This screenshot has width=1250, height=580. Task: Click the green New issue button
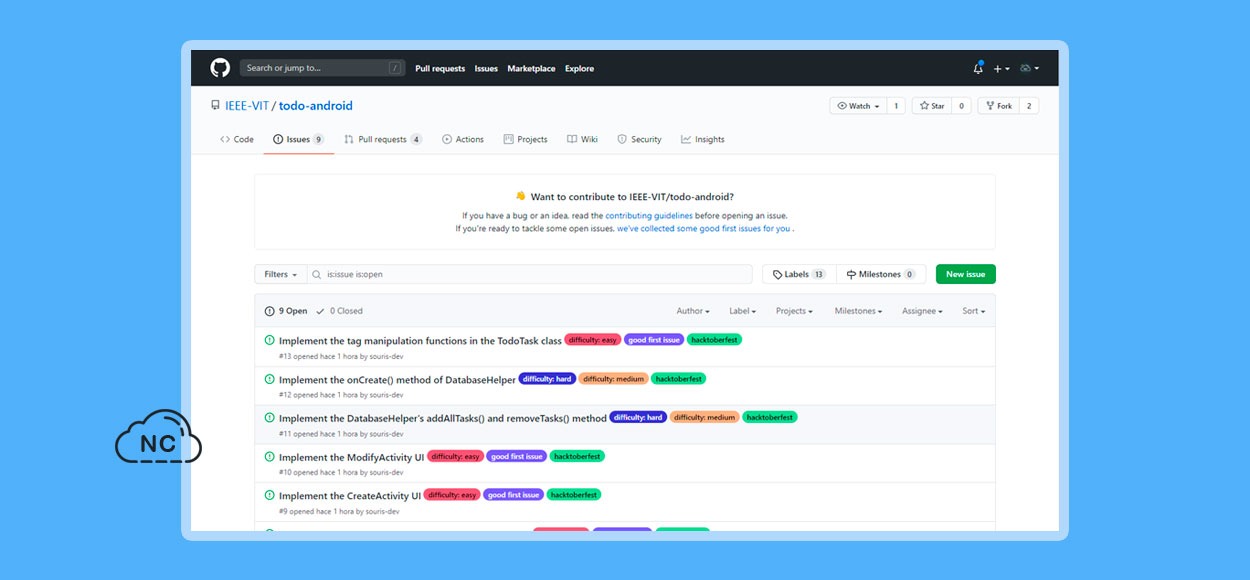[x=966, y=274]
